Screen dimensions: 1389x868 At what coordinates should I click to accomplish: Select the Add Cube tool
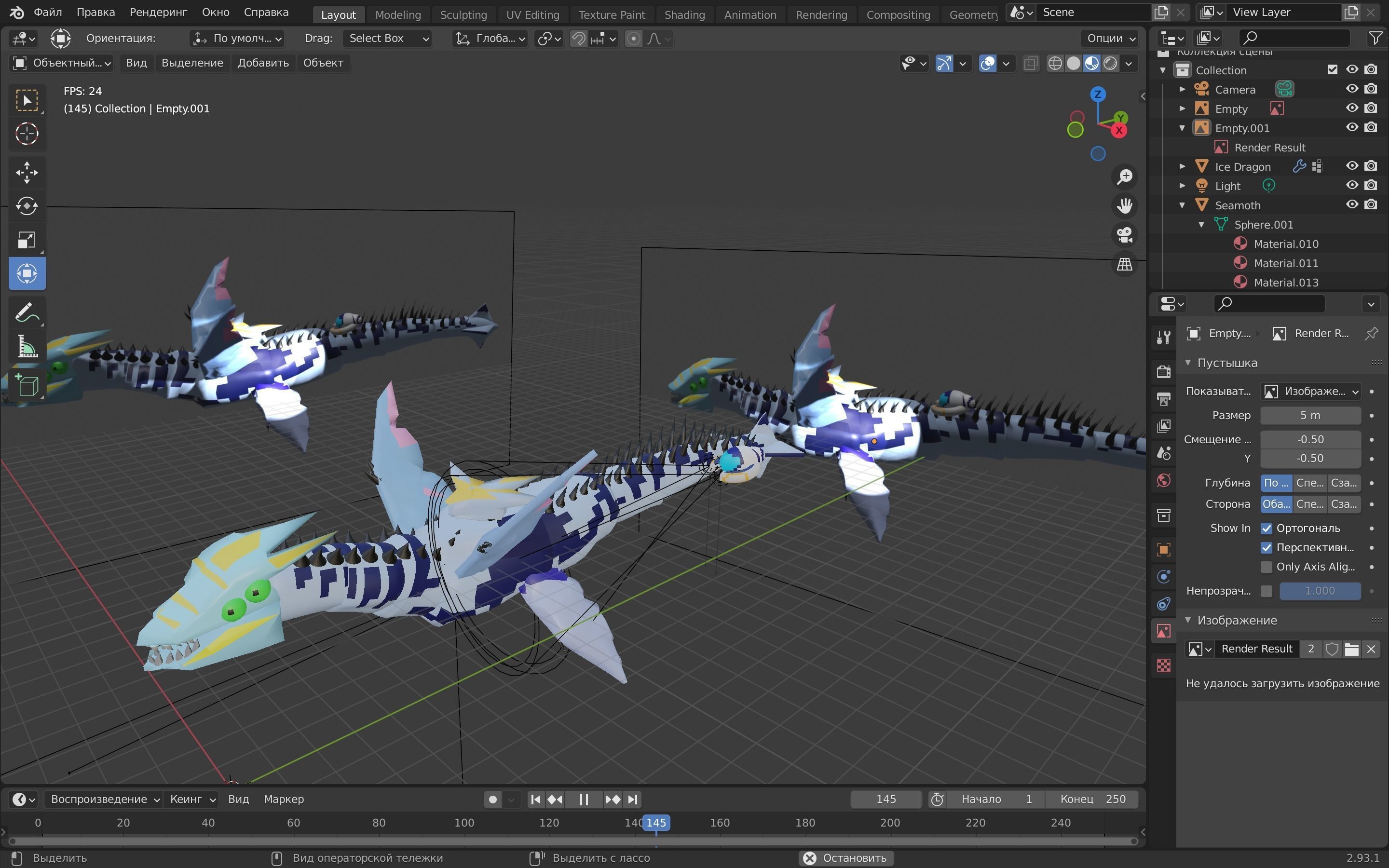pos(27,385)
